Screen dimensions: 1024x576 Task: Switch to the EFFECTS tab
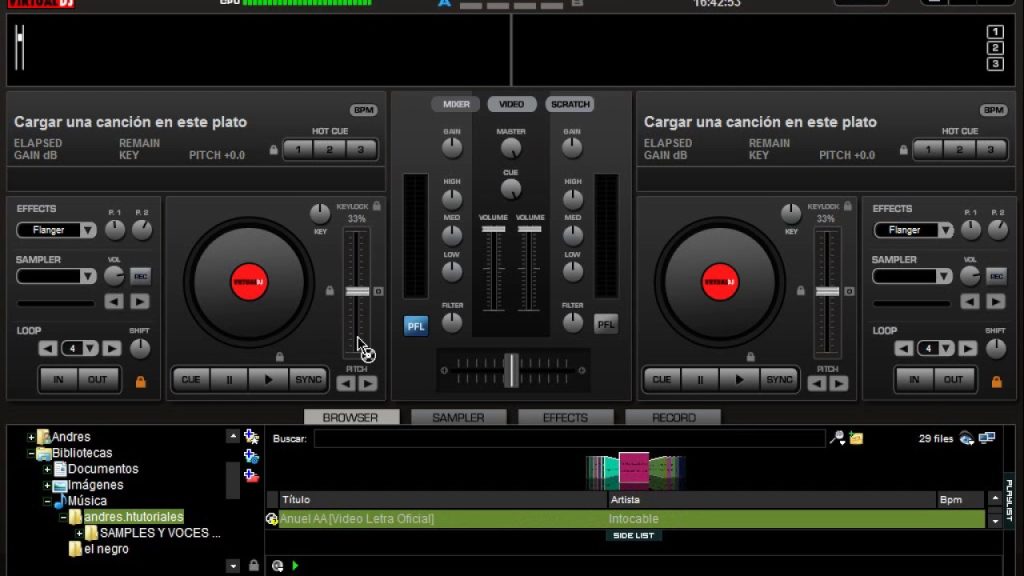(x=566, y=417)
